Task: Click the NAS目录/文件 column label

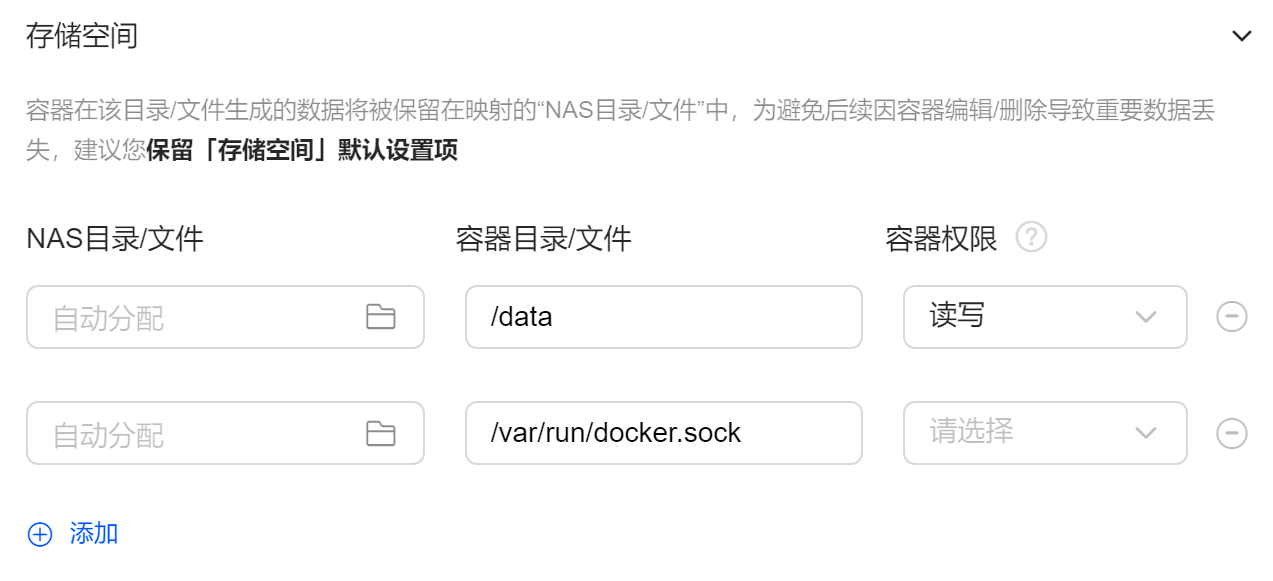Action: pyautogui.click(x=115, y=239)
